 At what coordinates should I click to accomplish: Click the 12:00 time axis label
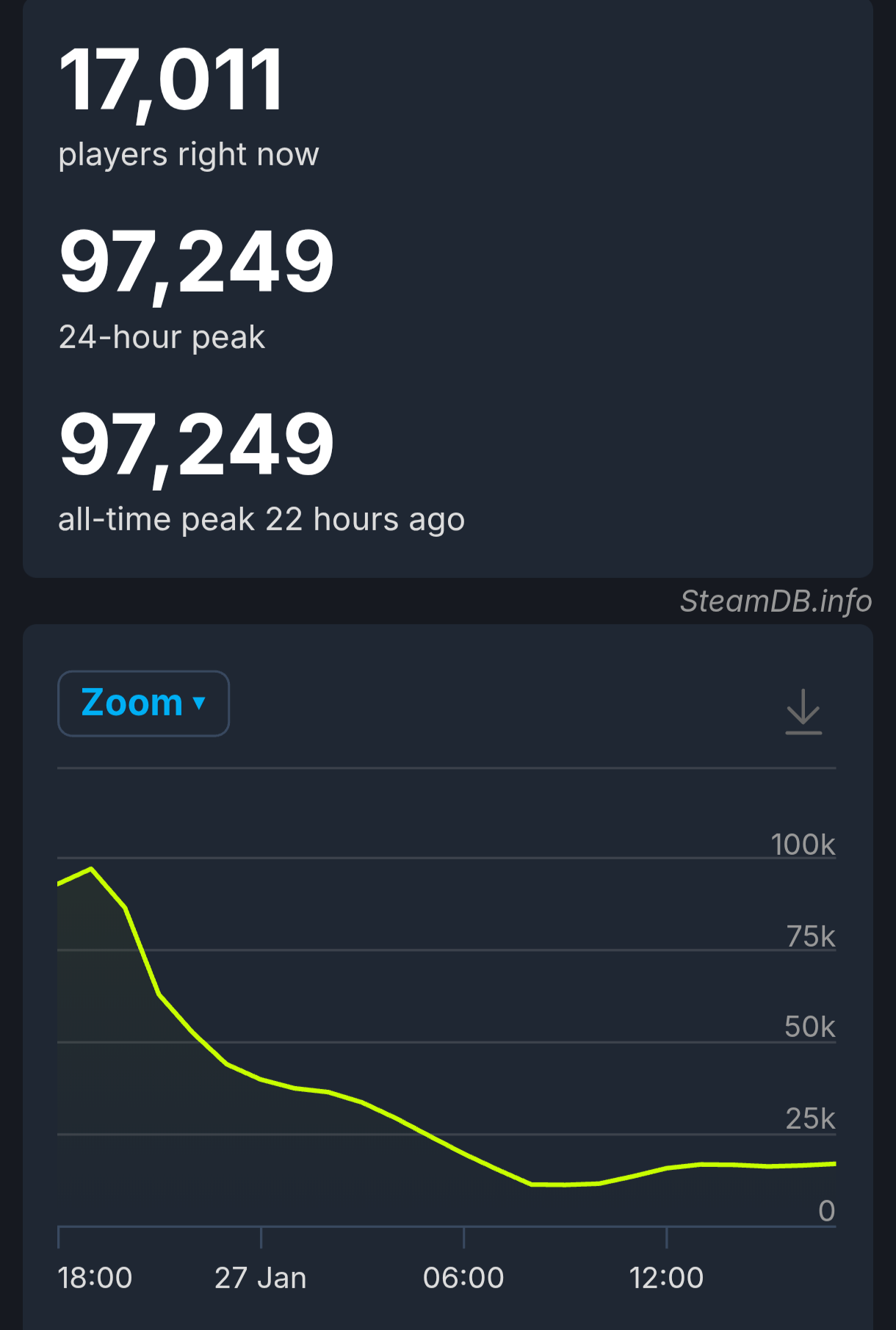tap(666, 1278)
